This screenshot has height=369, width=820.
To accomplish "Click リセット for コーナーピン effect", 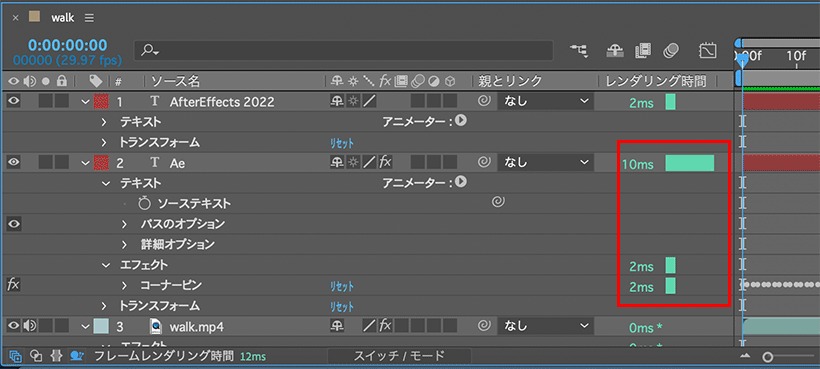I will [x=341, y=285].
